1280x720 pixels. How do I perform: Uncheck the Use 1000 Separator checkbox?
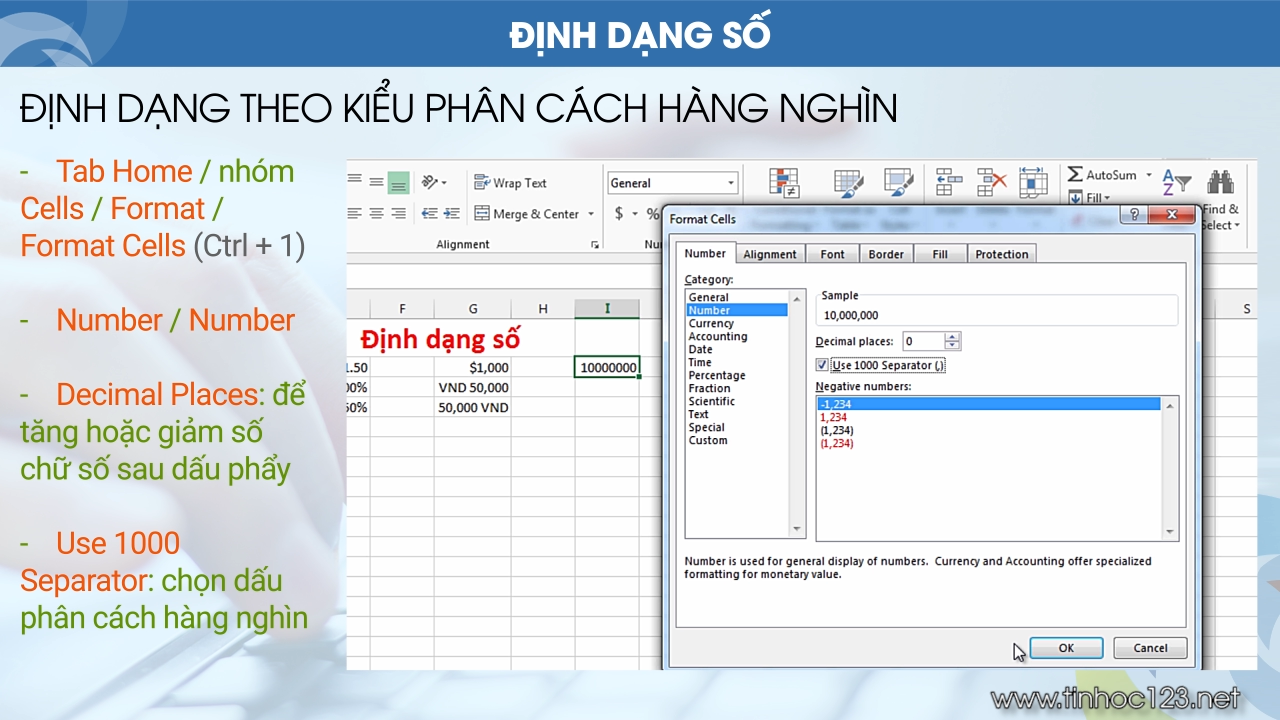pos(822,366)
